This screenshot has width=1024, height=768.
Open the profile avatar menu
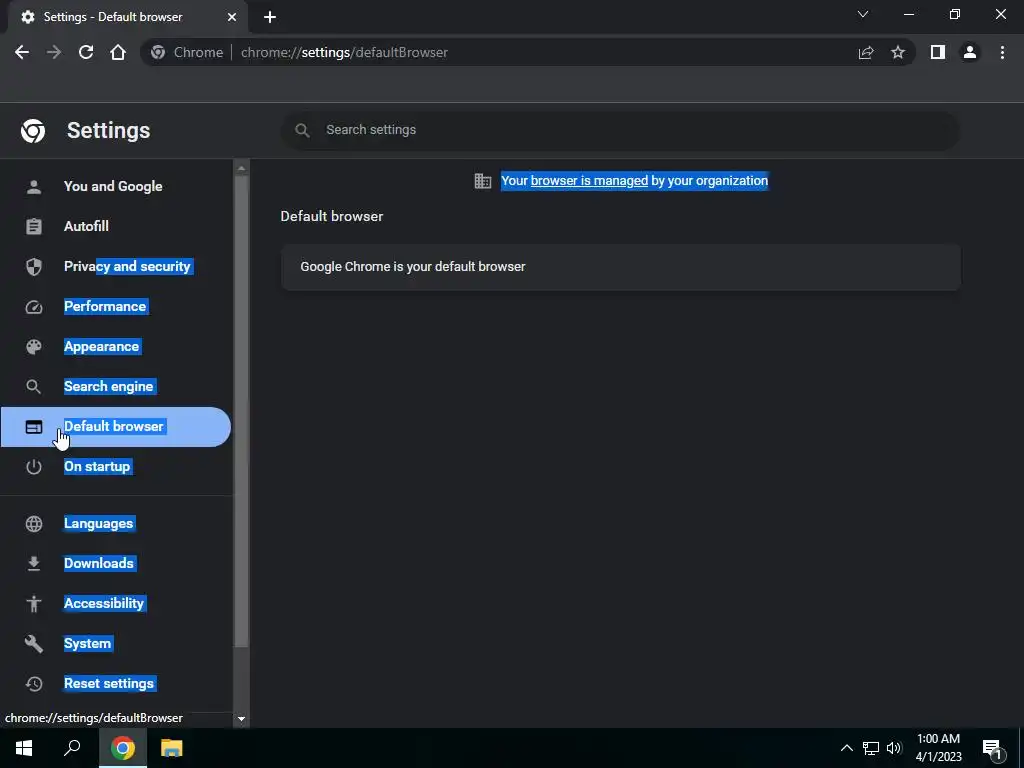pos(970,52)
